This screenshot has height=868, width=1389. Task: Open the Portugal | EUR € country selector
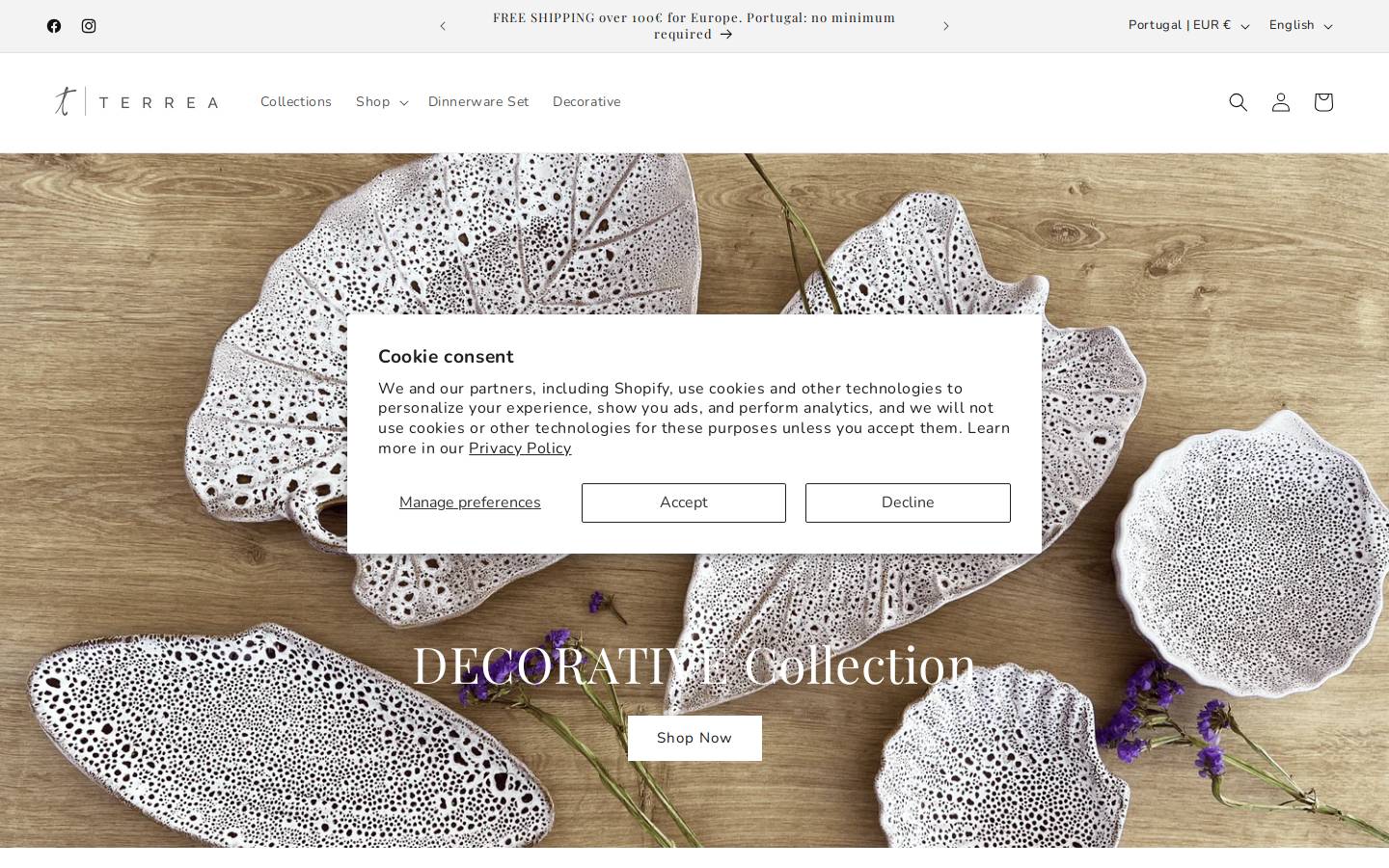tap(1188, 26)
